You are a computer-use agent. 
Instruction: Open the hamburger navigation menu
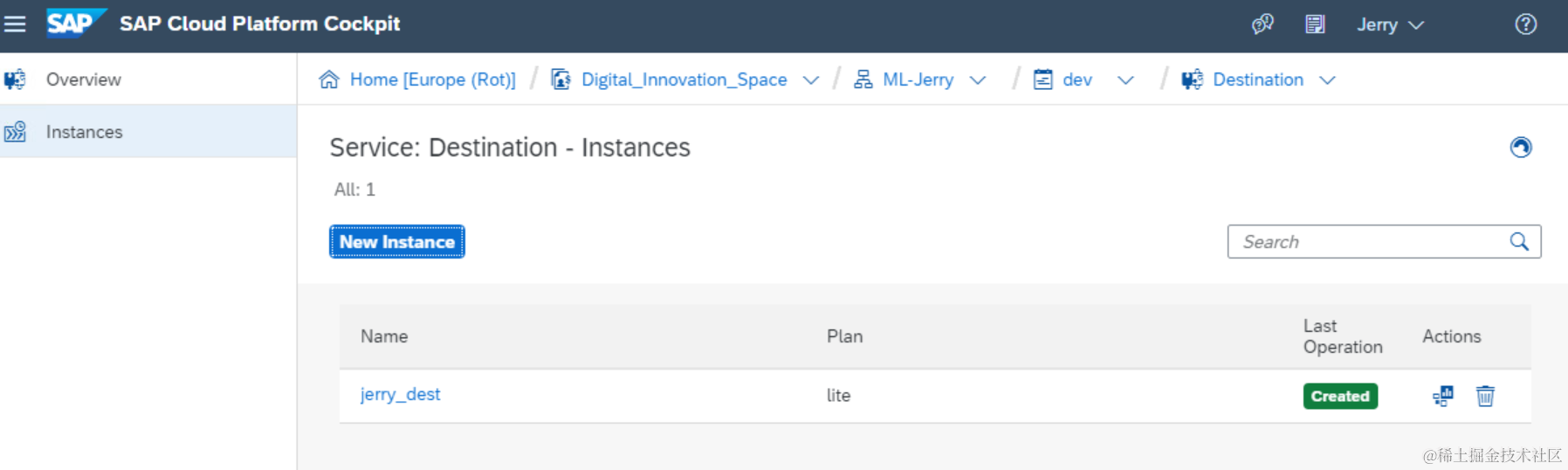coord(15,24)
